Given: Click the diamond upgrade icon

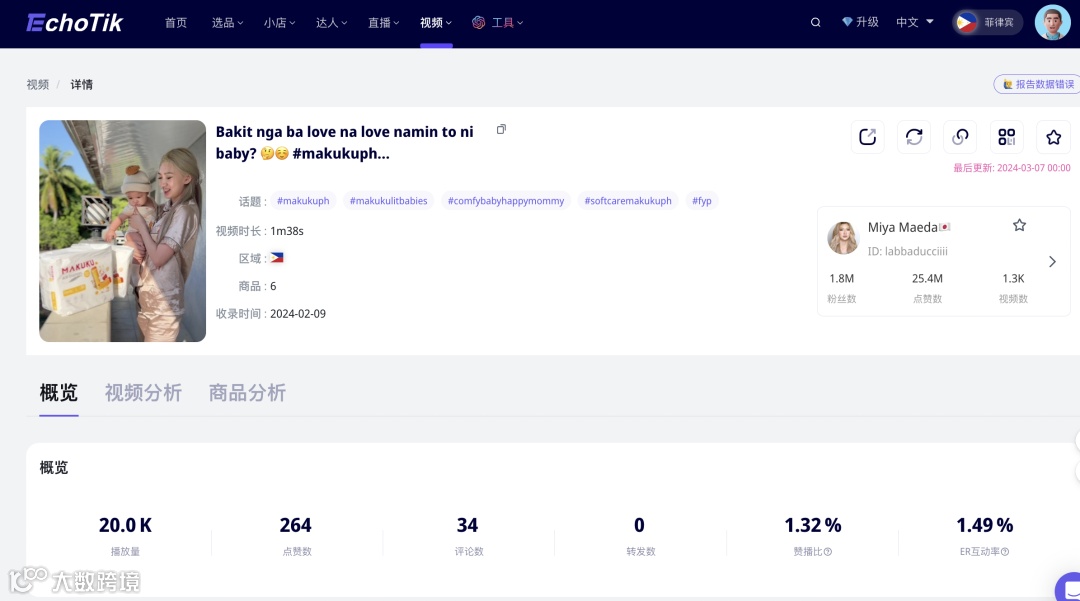Looking at the screenshot, I should (x=847, y=22).
